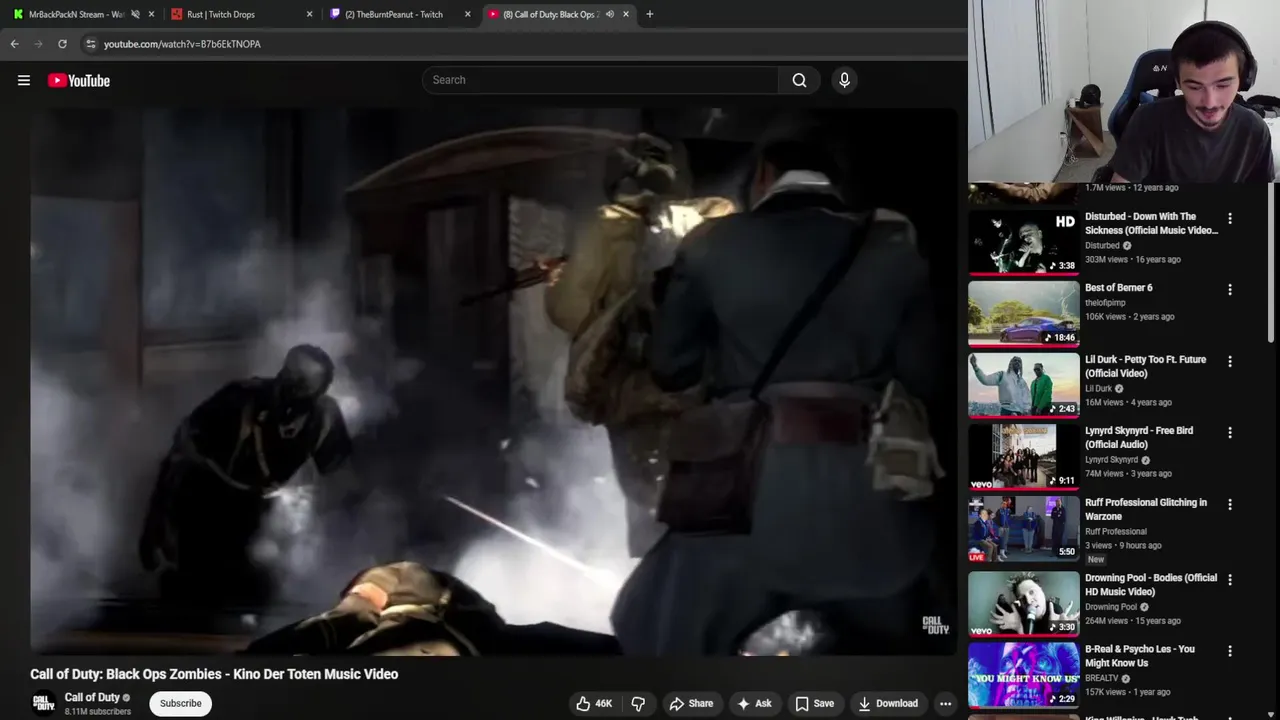The image size is (1280, 720).
Task: Reload the page with refresh icon
Action: pyautogui.click(x=62, y=44)
